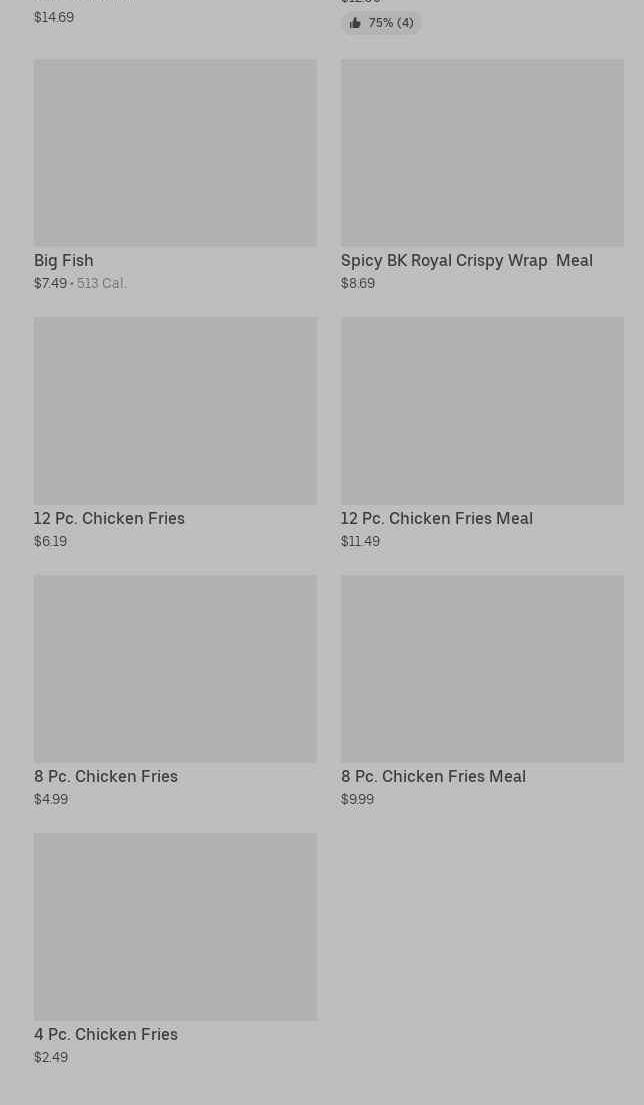
Task: Click the 12 Pc. Chicken Fries Meal name
Action: pyautogui.click(x=436, y=518)
